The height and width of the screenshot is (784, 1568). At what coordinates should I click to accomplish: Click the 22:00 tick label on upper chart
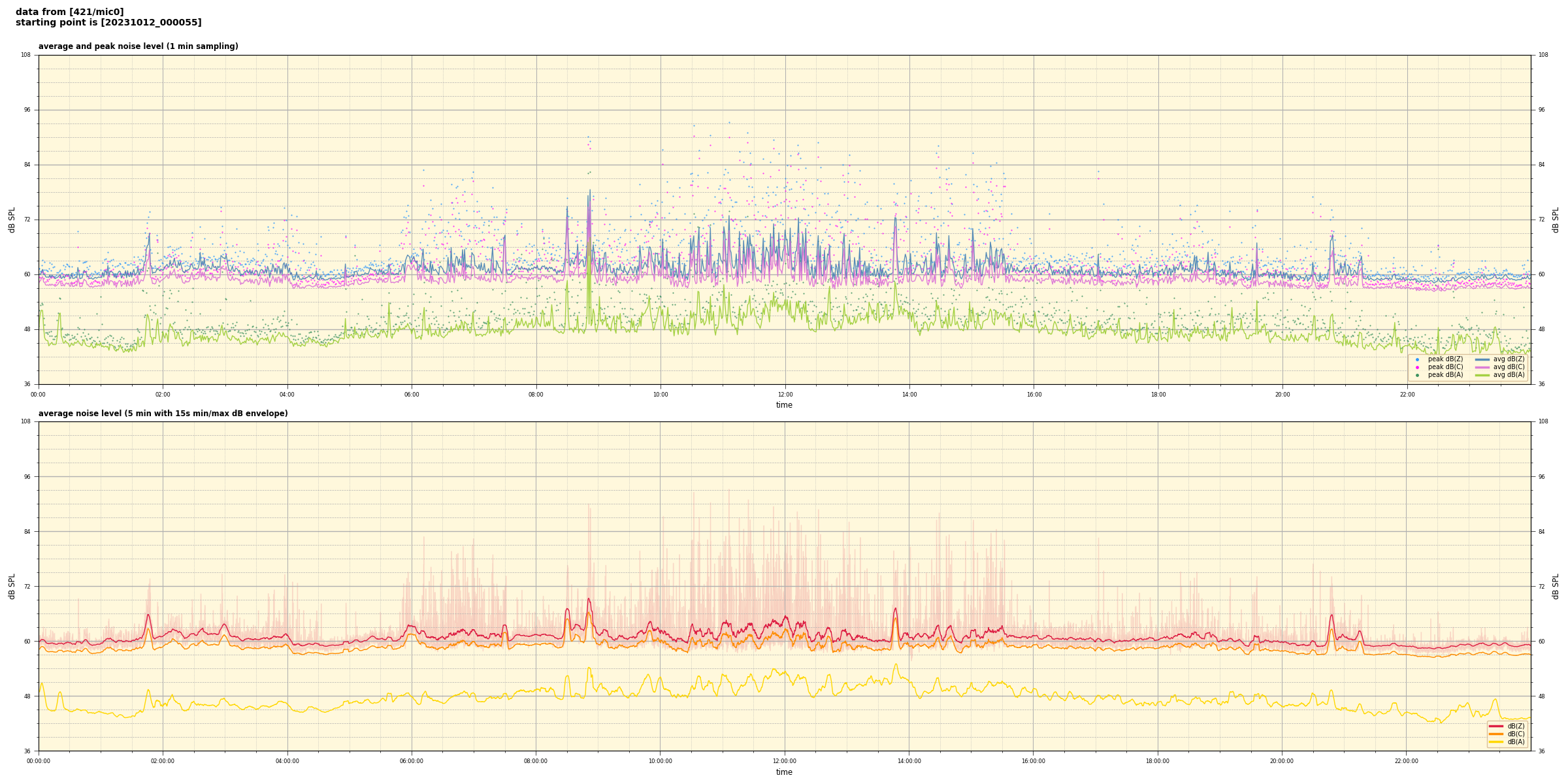pos(1407,395)
